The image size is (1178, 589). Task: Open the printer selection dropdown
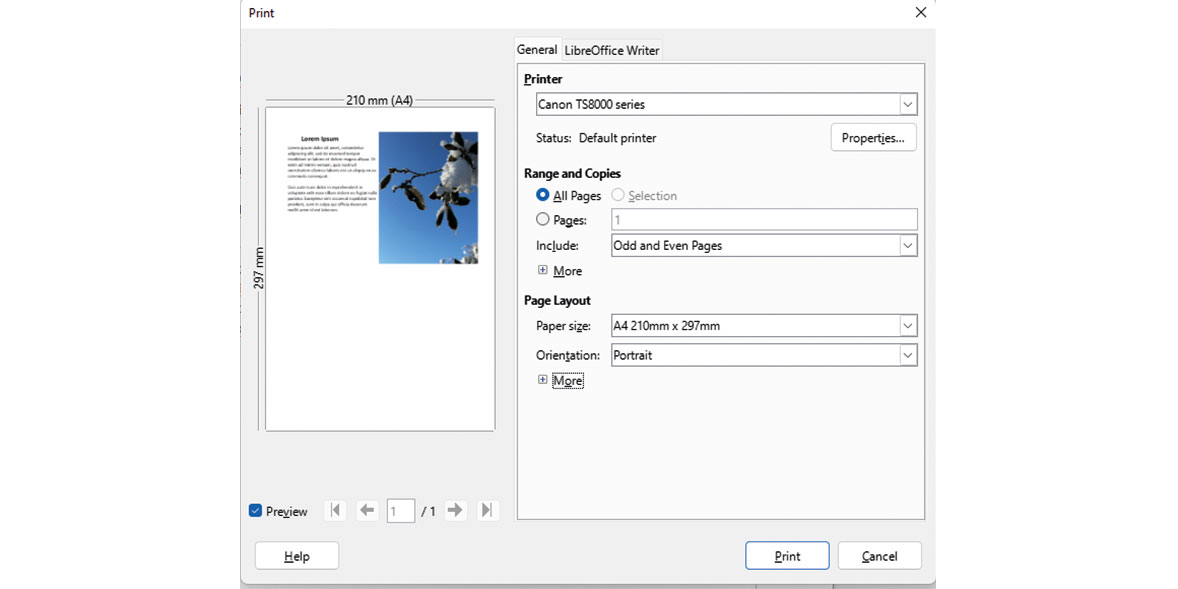pos(908,104)
